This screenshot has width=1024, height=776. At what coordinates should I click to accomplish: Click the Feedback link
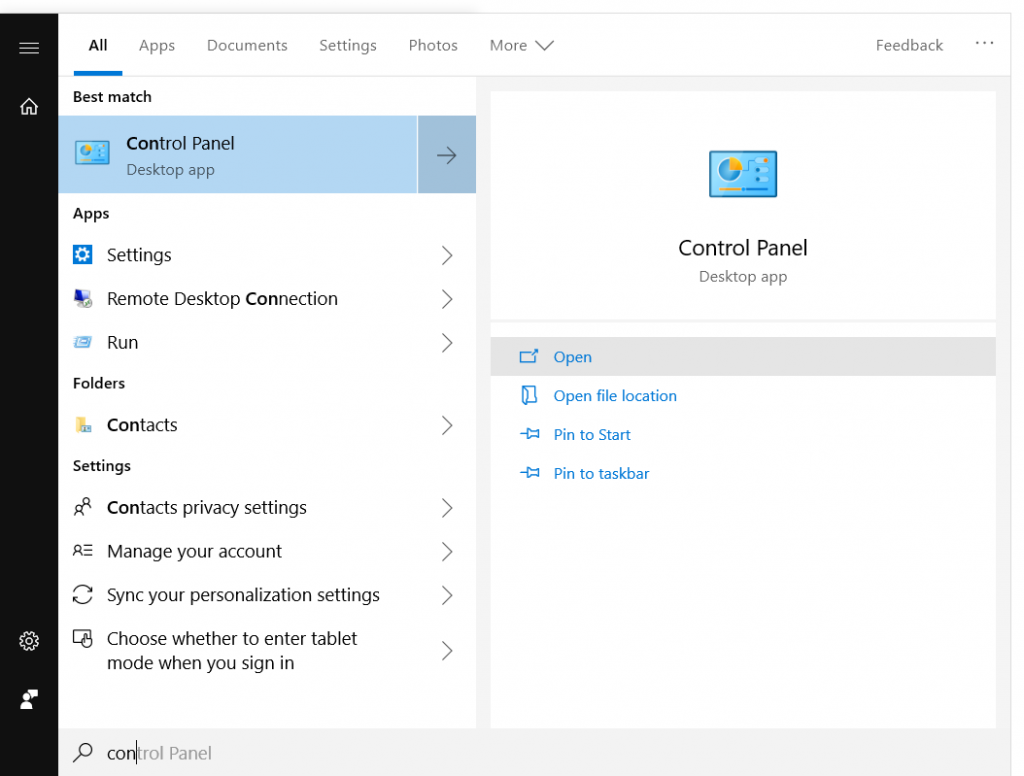(x=909, y=45)
